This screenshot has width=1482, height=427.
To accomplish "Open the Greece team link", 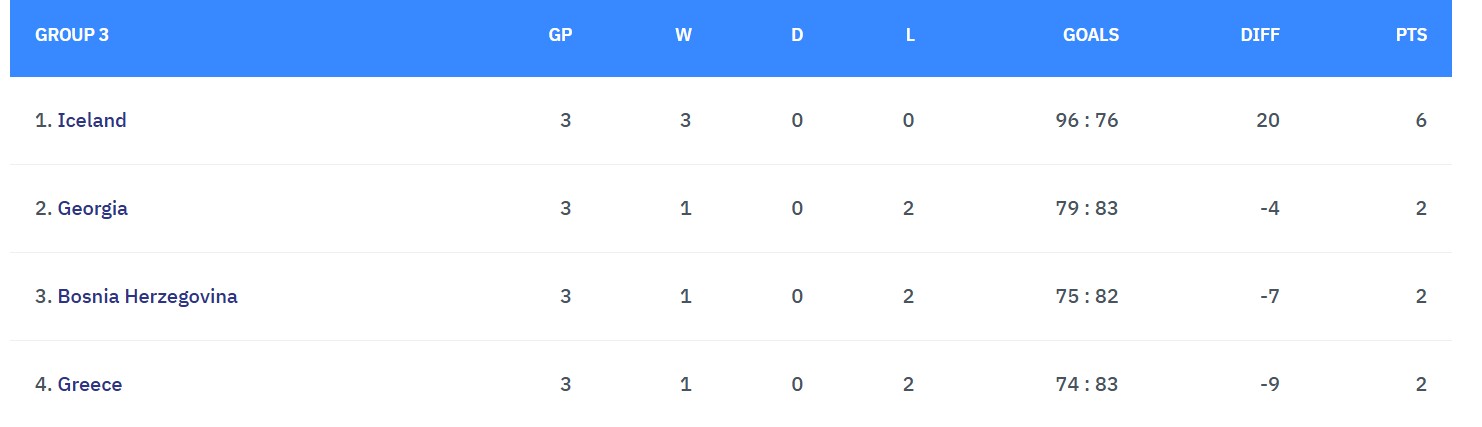I will tap(89, 385).
